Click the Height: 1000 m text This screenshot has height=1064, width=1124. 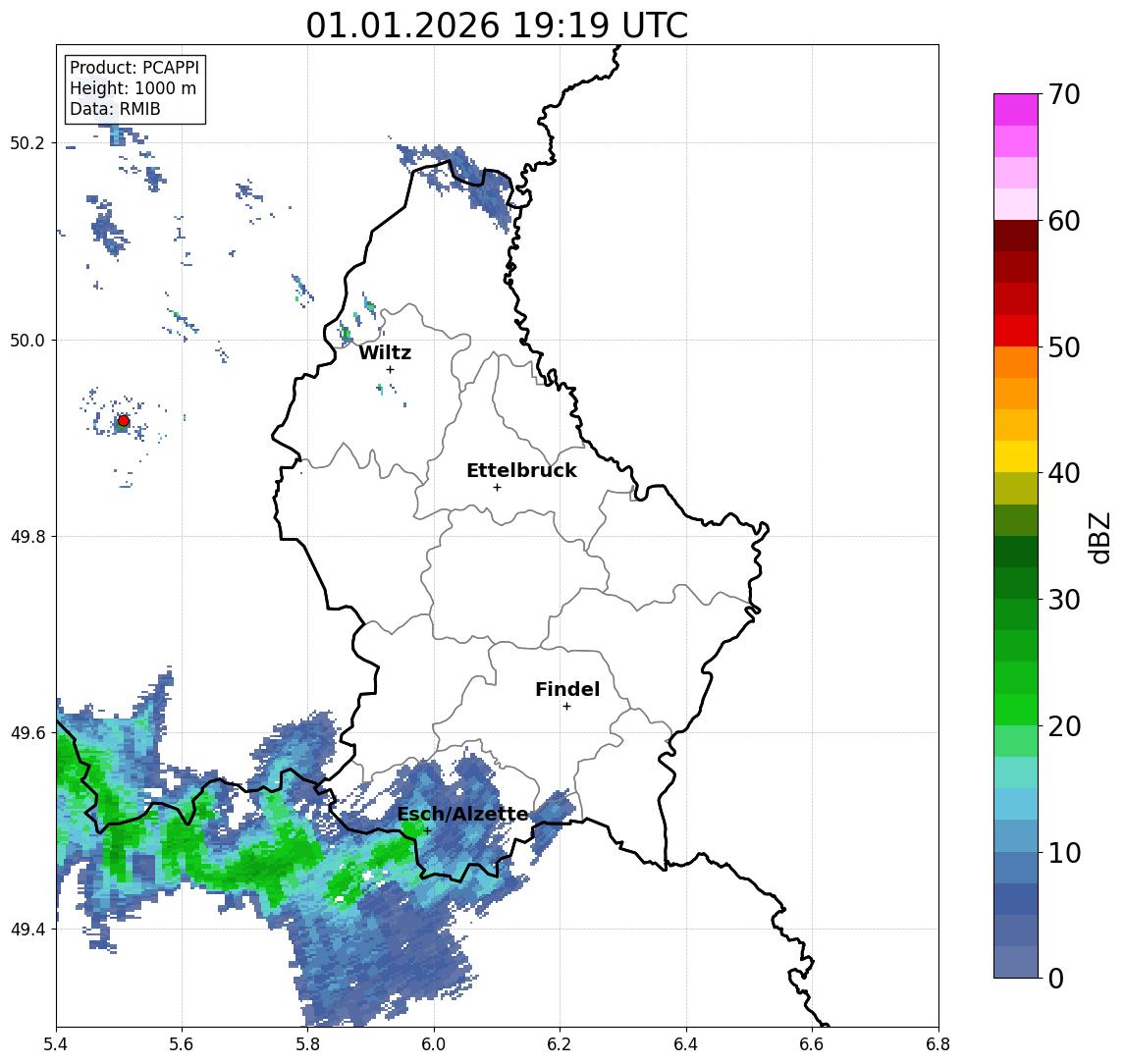coord(133,88)
